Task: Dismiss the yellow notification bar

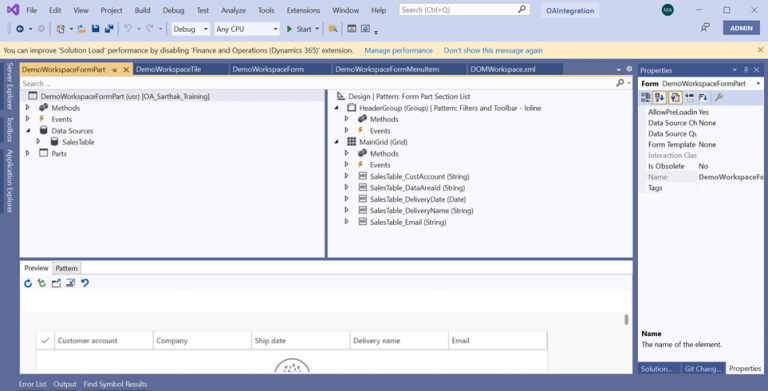Action: pos(760,50)
